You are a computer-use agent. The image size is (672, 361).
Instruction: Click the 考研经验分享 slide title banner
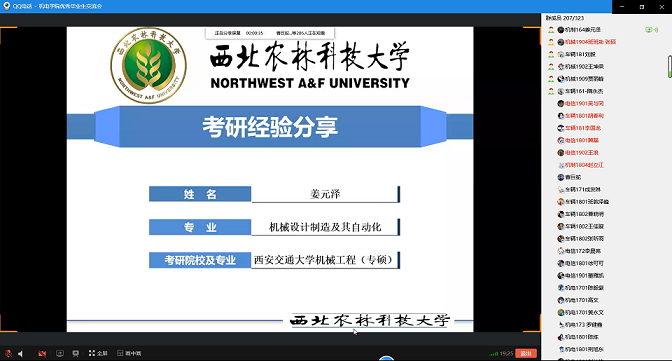tap(270, 126)
